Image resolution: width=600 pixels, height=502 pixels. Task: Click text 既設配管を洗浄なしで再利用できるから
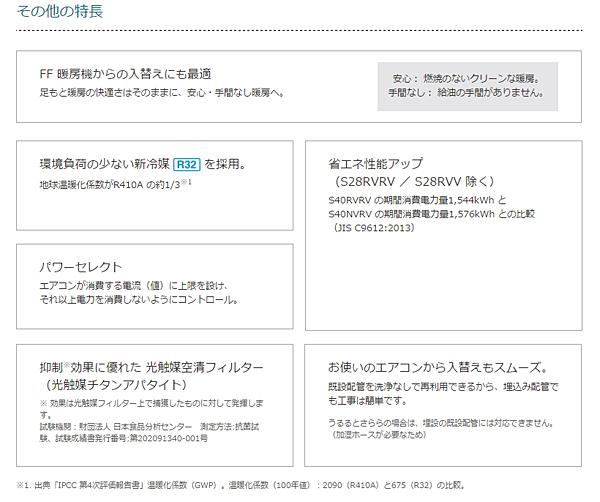point(413,387)
